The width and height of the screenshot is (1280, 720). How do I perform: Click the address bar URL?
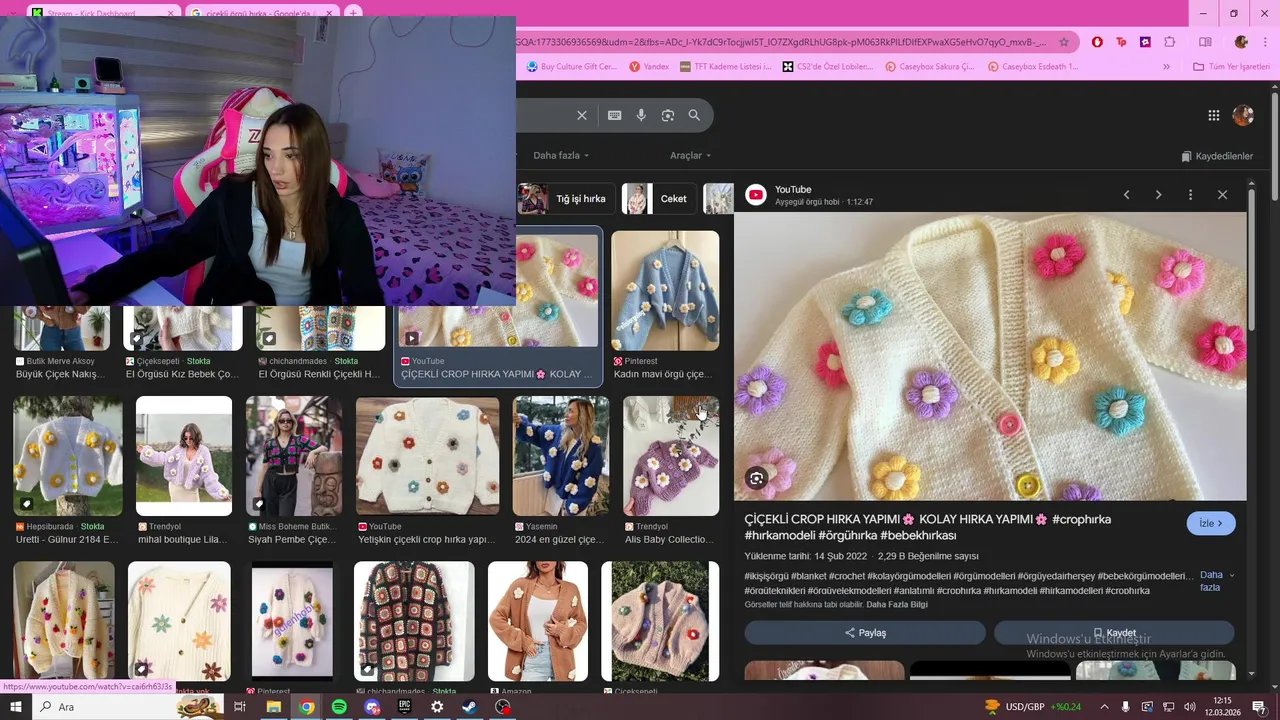pos(782,42)
